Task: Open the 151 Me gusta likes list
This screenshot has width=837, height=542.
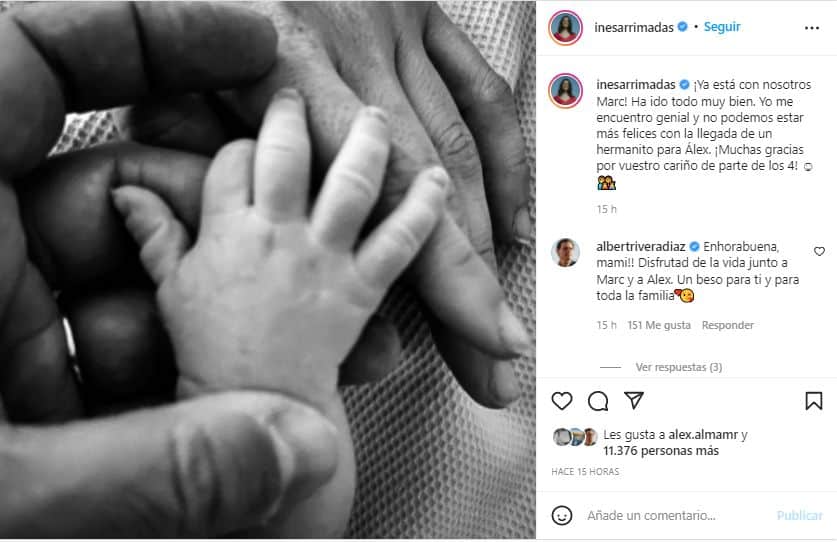Action: pyautogui.click(x=659, y=325)
